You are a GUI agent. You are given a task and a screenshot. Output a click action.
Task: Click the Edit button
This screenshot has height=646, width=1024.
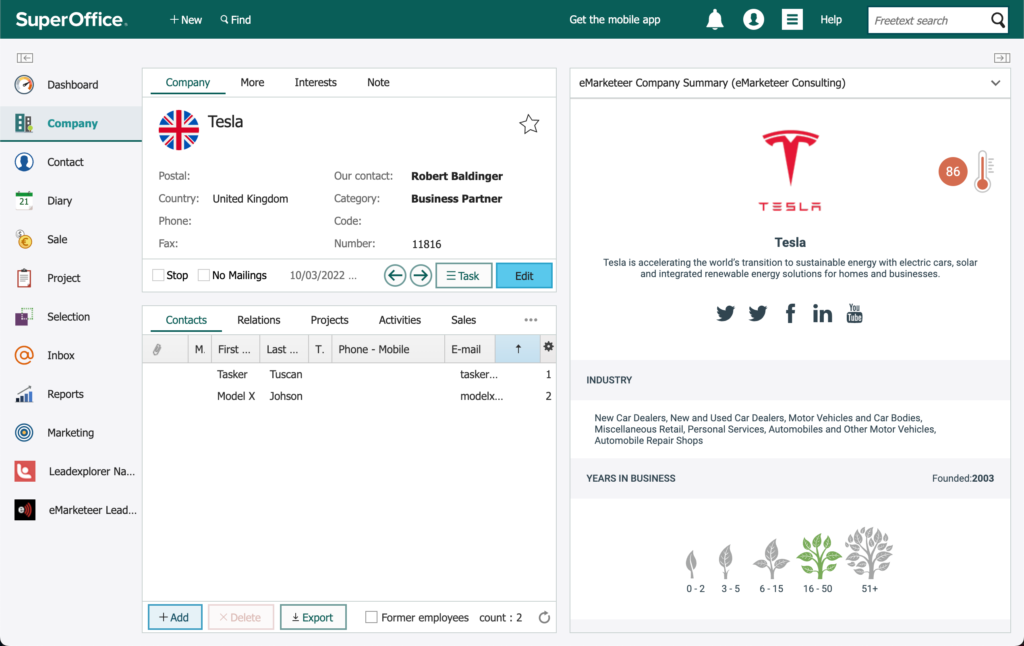[x=524, y=276]
